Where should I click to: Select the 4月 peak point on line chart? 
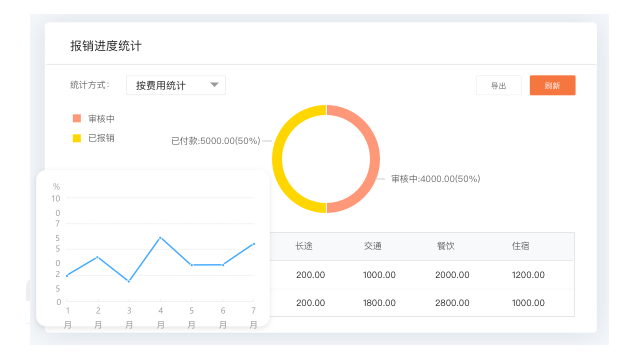160,238
